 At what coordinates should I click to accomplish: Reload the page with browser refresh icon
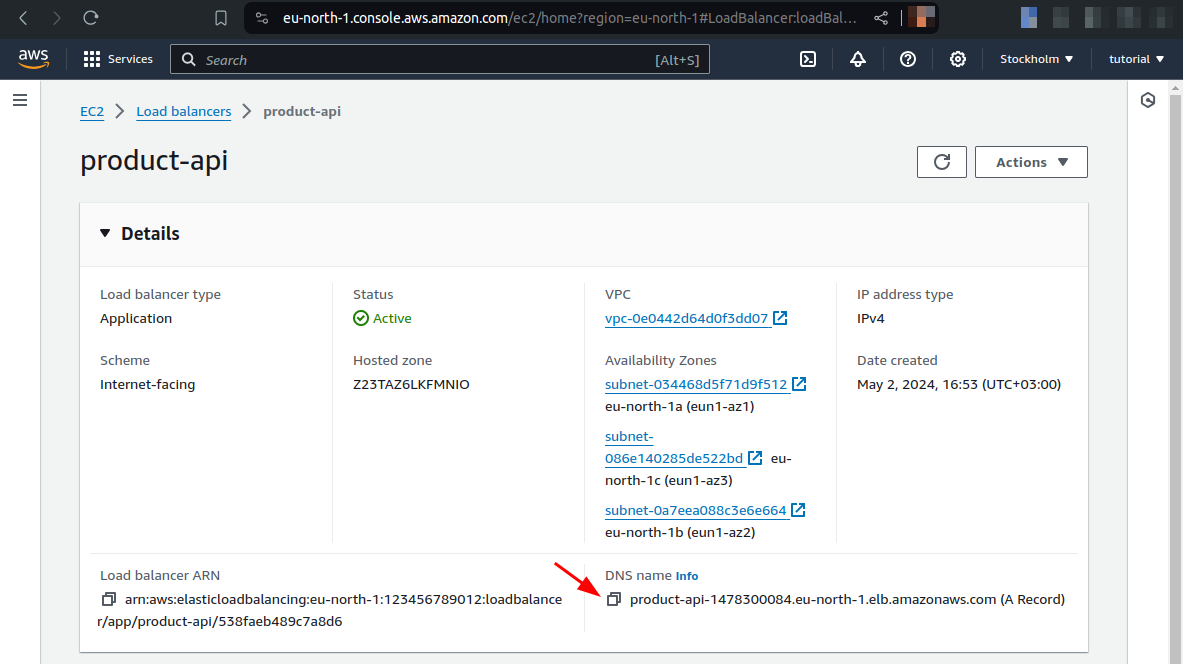click(91, 18)
